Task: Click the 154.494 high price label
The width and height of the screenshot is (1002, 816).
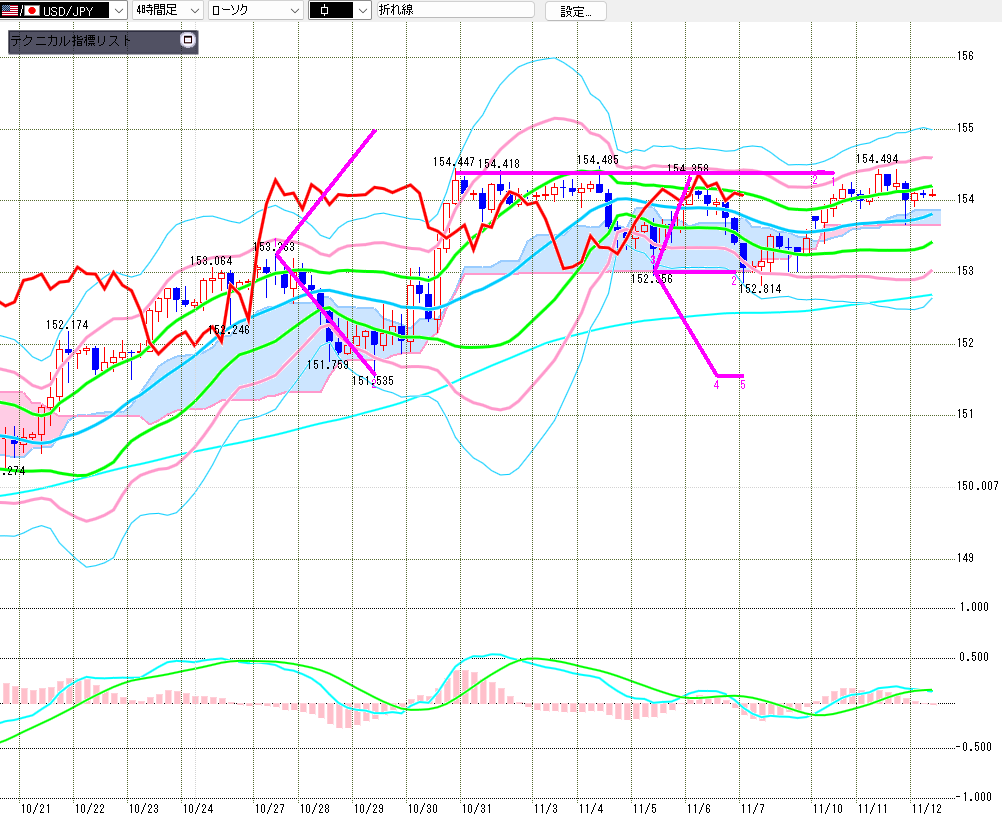Action: pyautogui.click(x=876, y=159)
